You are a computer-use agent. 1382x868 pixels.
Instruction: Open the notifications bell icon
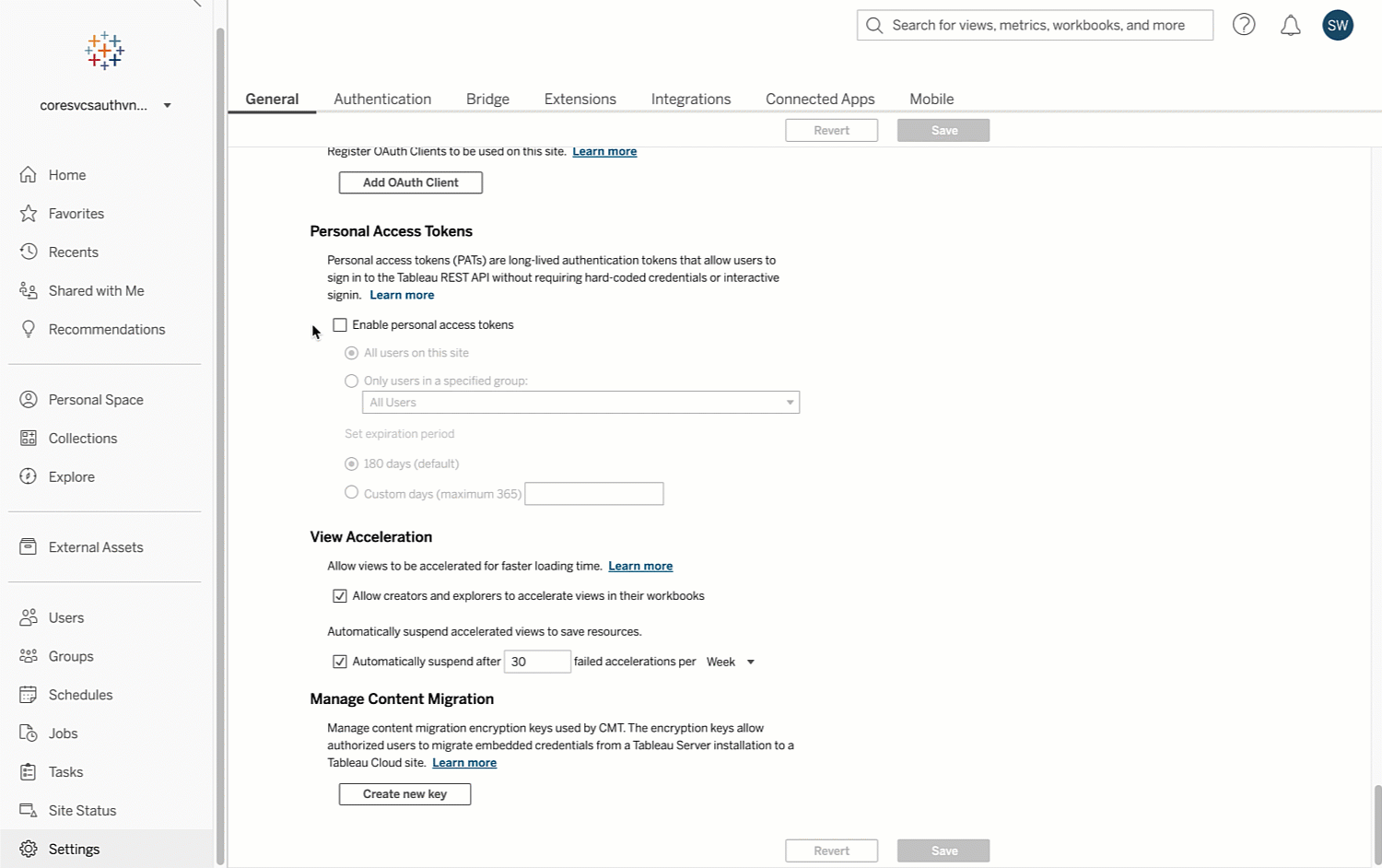click(x=1291, y=25)
